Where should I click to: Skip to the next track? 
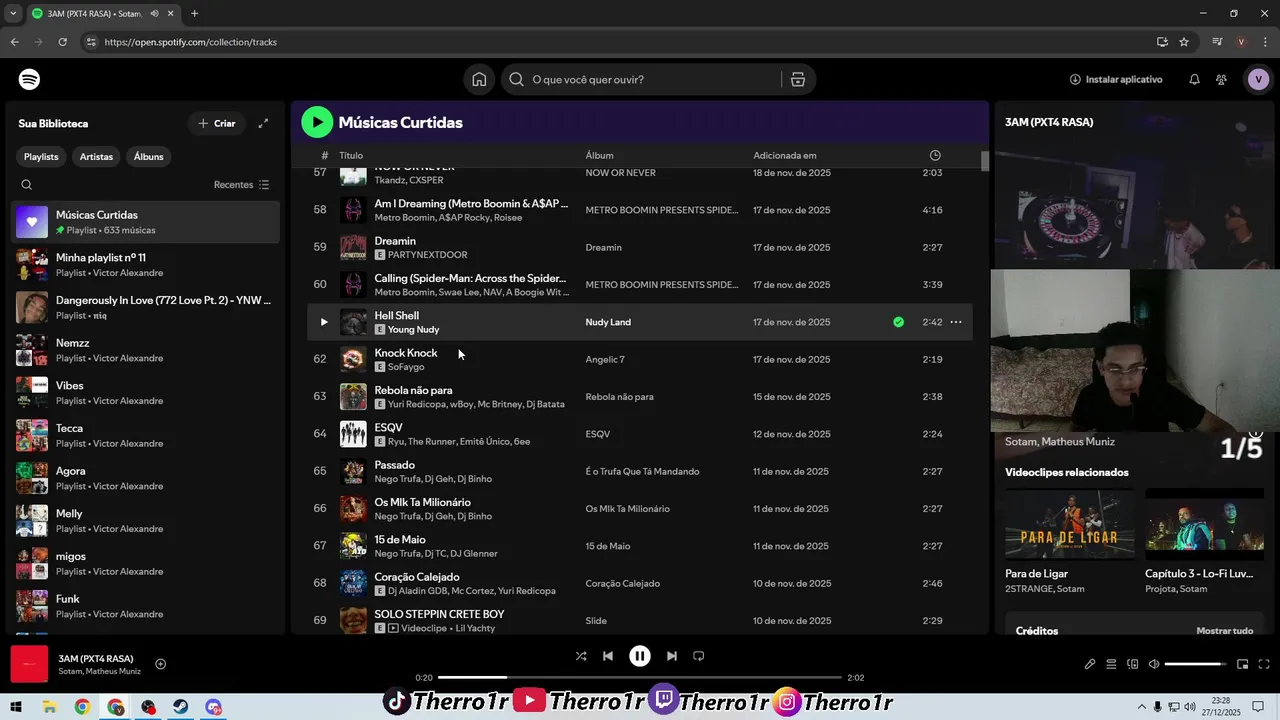point(672,656)
